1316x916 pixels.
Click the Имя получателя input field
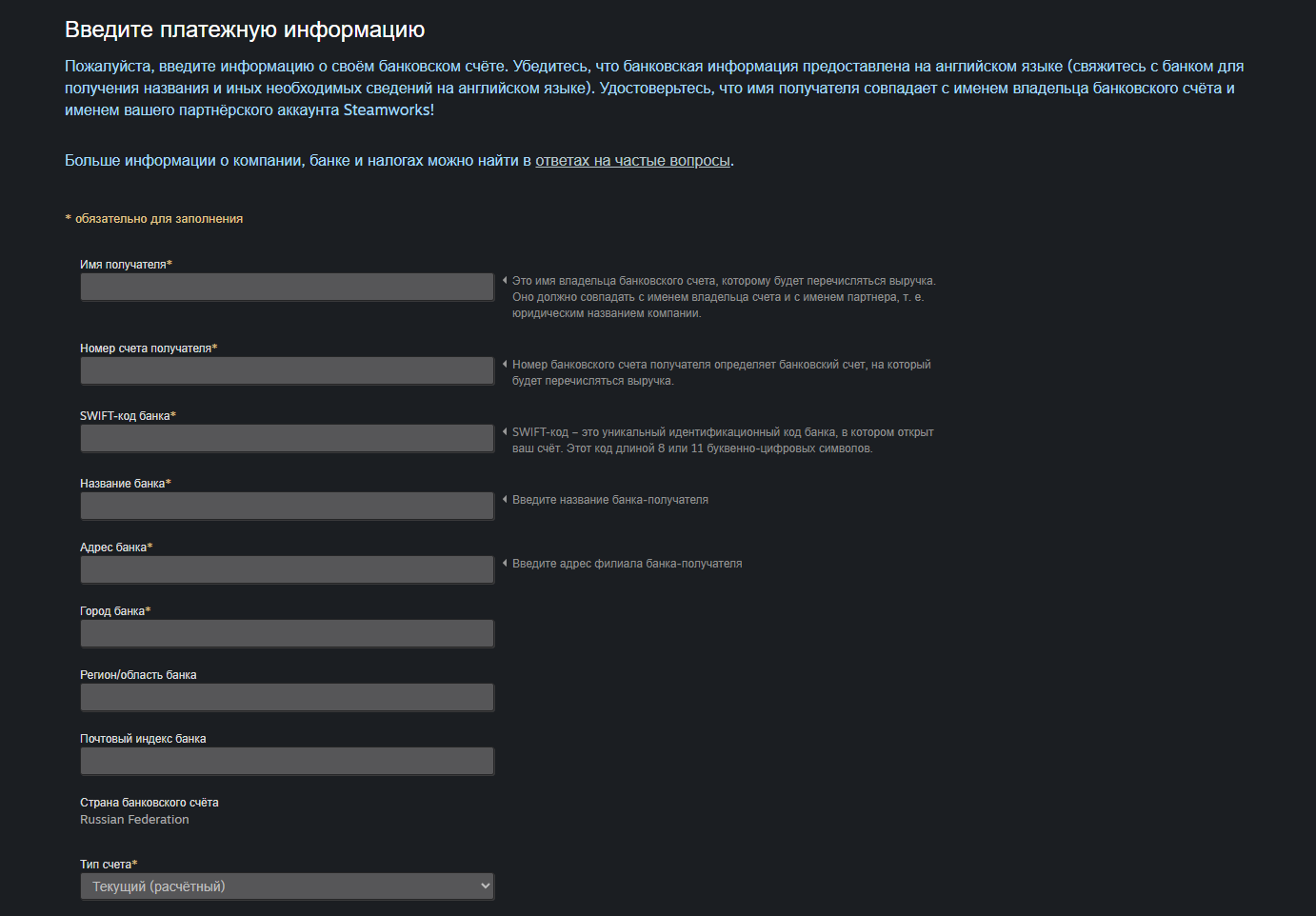point(287,287)
